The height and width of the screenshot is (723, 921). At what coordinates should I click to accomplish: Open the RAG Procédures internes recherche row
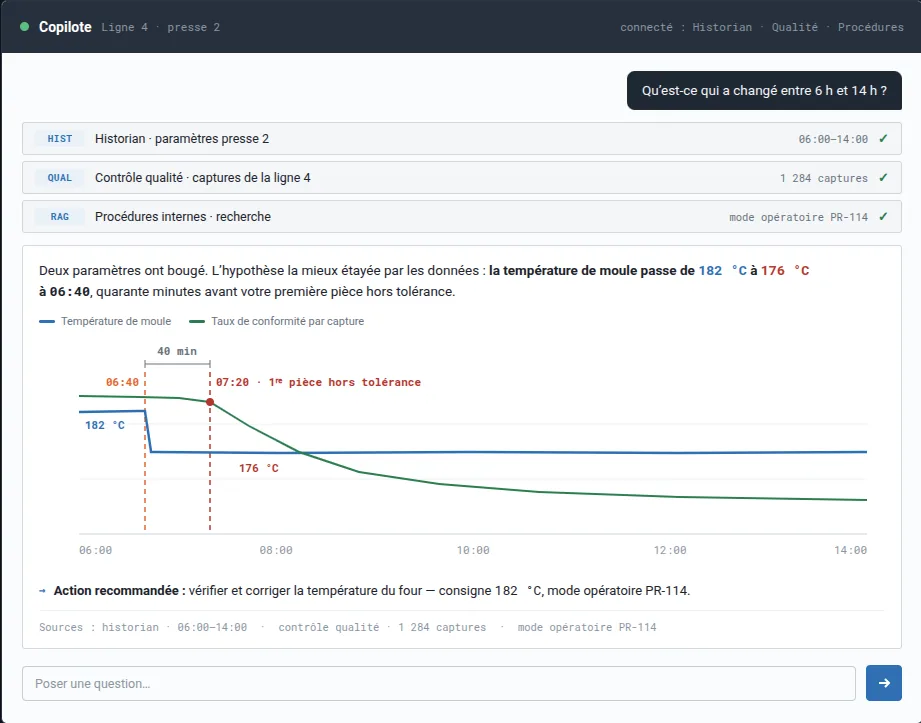coord(462,217)
